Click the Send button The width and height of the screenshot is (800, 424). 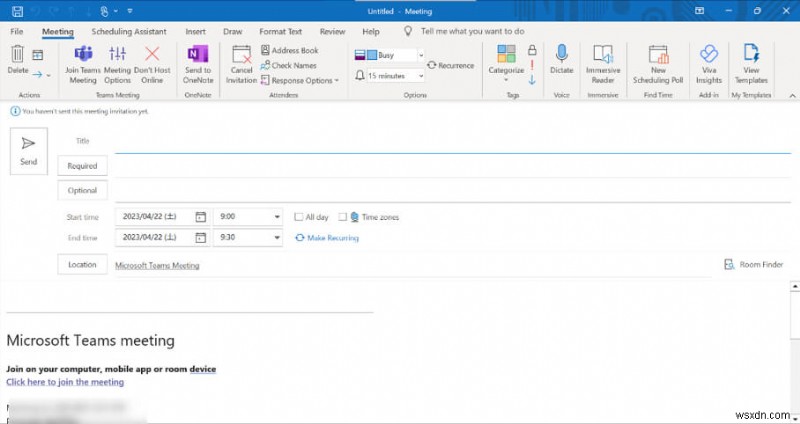29,151
